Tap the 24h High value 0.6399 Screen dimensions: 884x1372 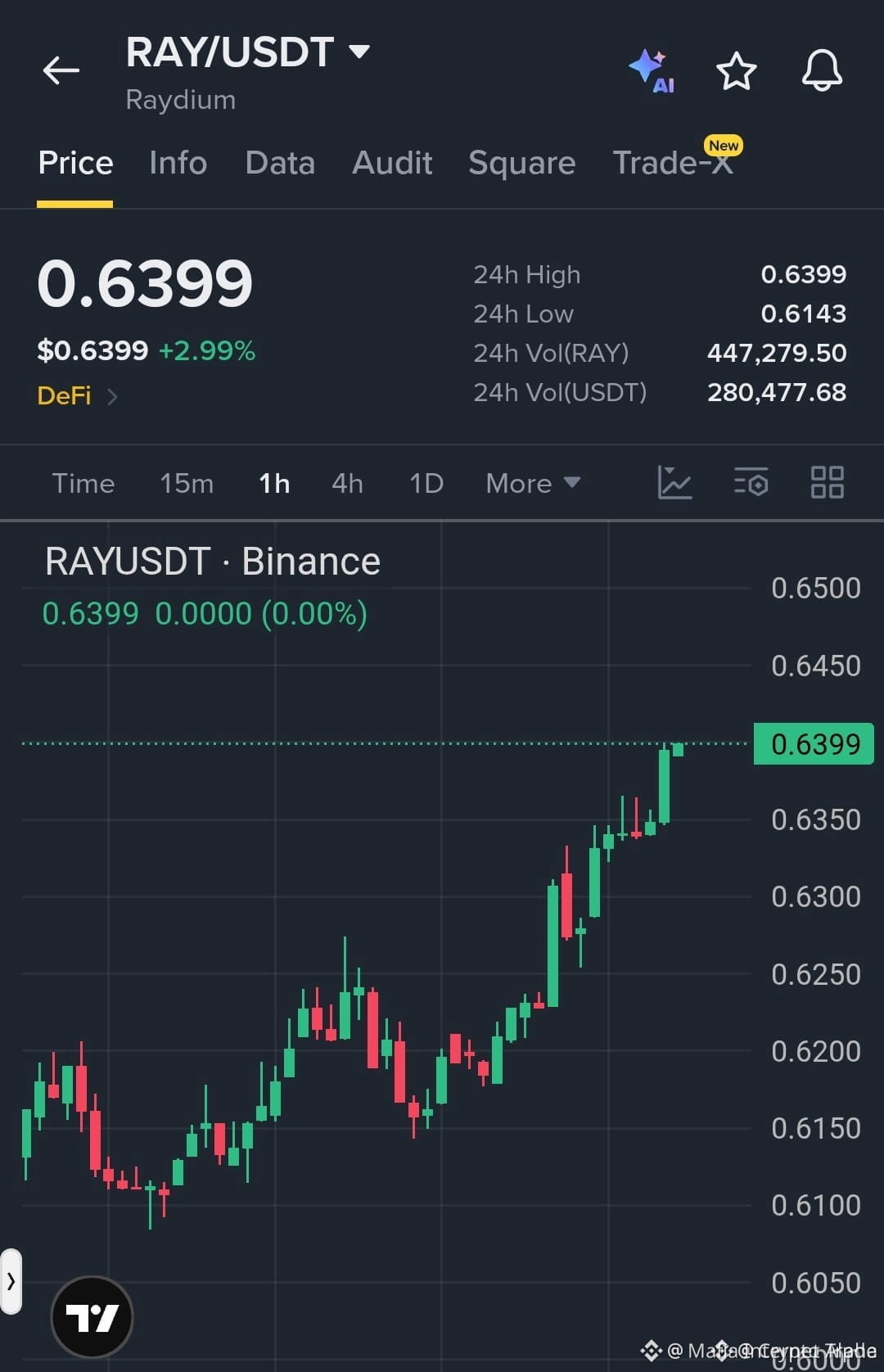click(x=804, y=274)
